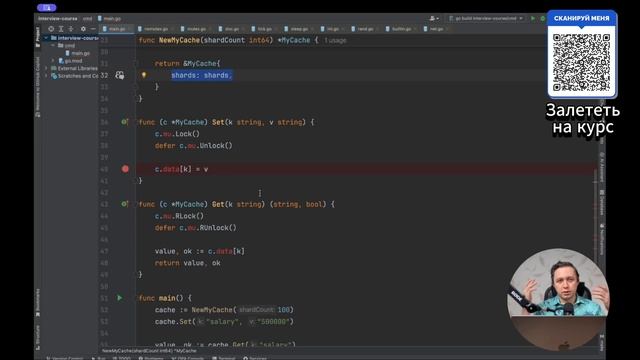Start debugging with green bug icon

[x=542, y=18]
